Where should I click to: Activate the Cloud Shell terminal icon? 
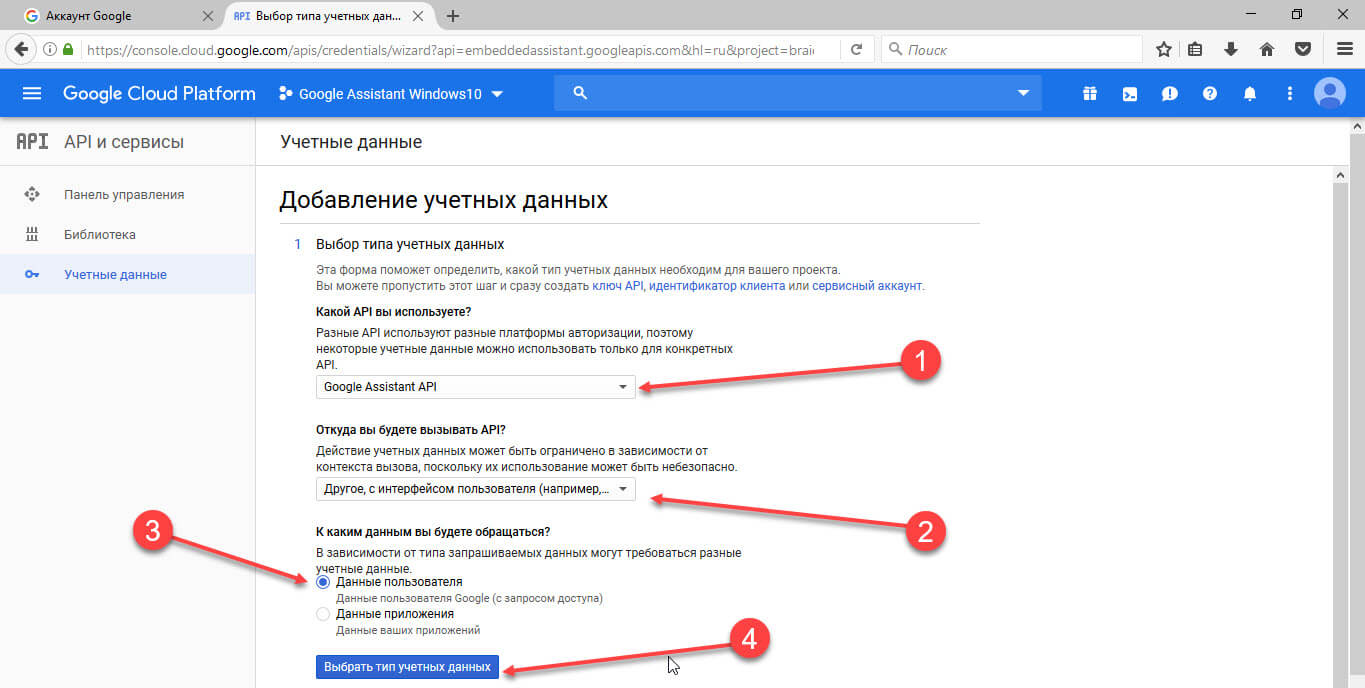(x=1129, y=94)
